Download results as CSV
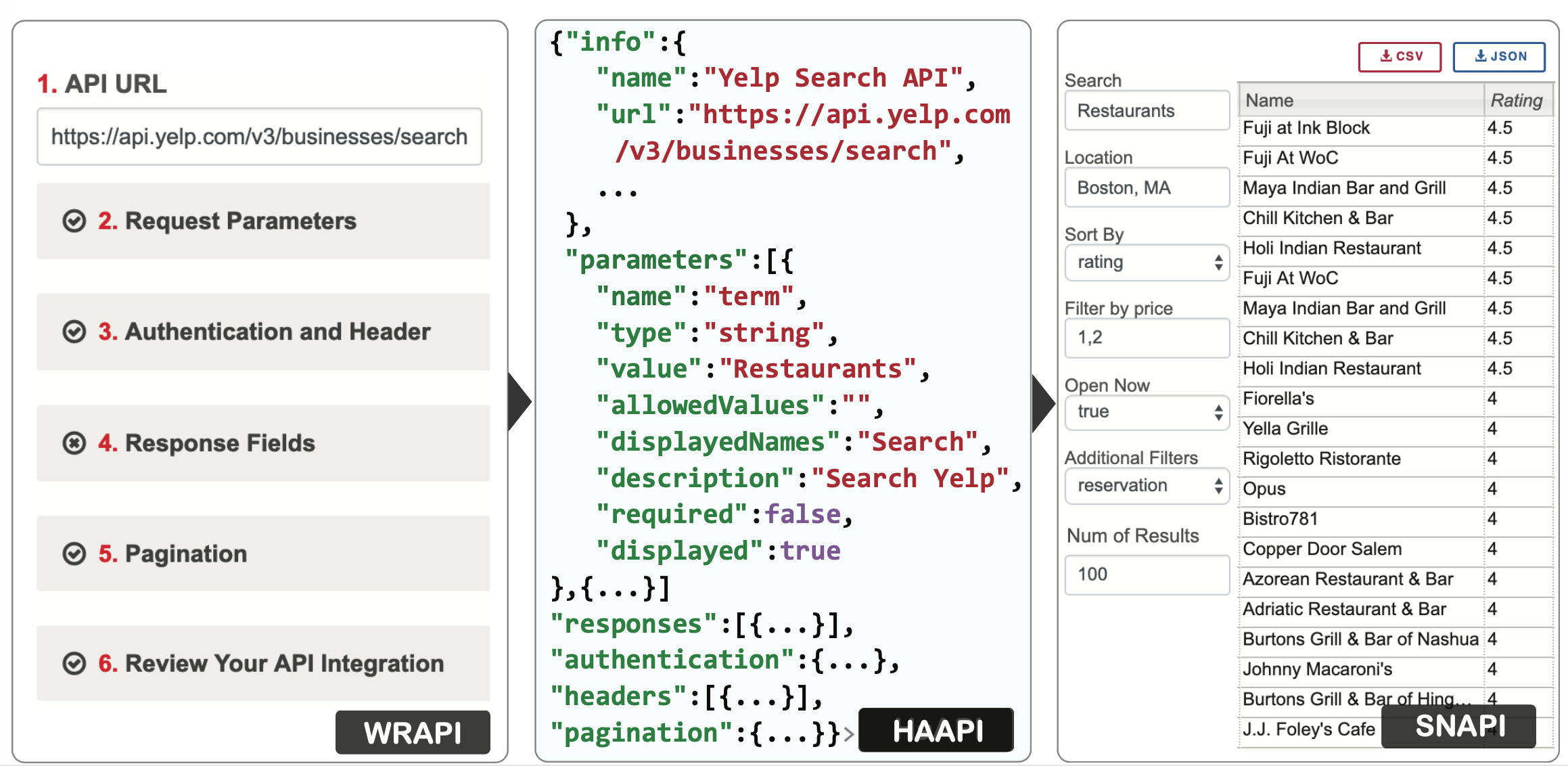Viewport: 1568px width, 766px height. pyautogui.click(x=1400, y=57)
